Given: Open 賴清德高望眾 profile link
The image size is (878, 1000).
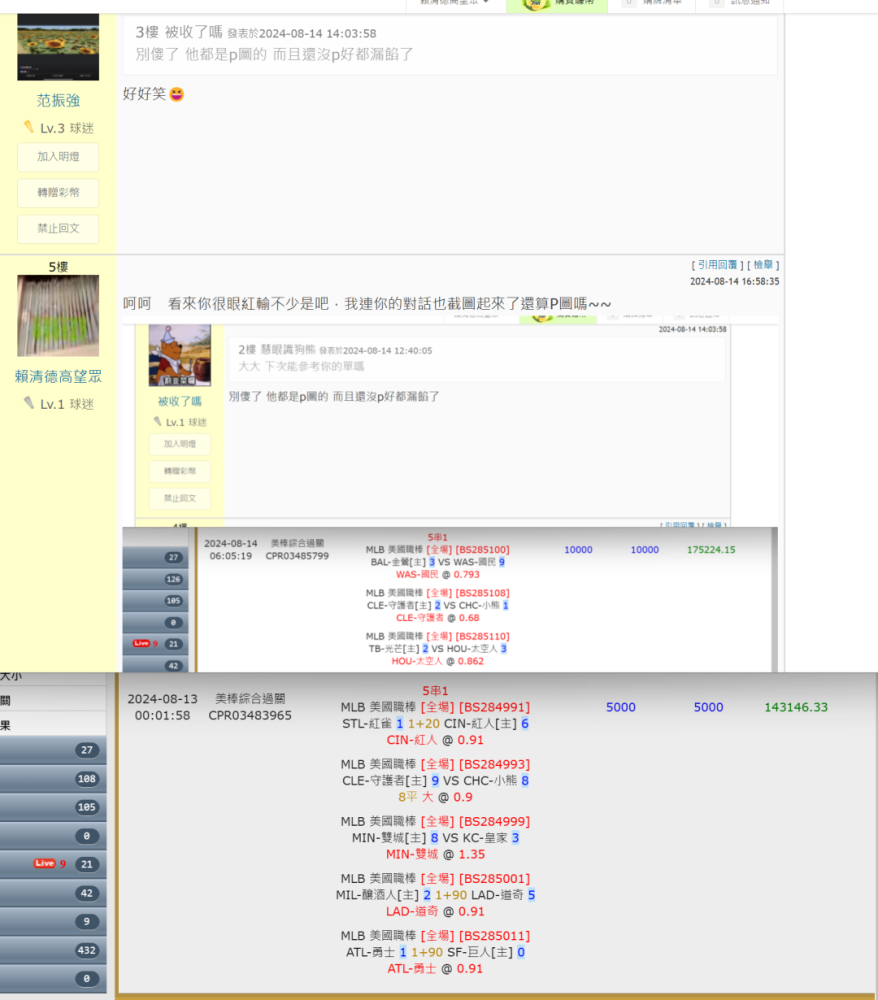Looking at the screenshot, I should pos(58,376).
